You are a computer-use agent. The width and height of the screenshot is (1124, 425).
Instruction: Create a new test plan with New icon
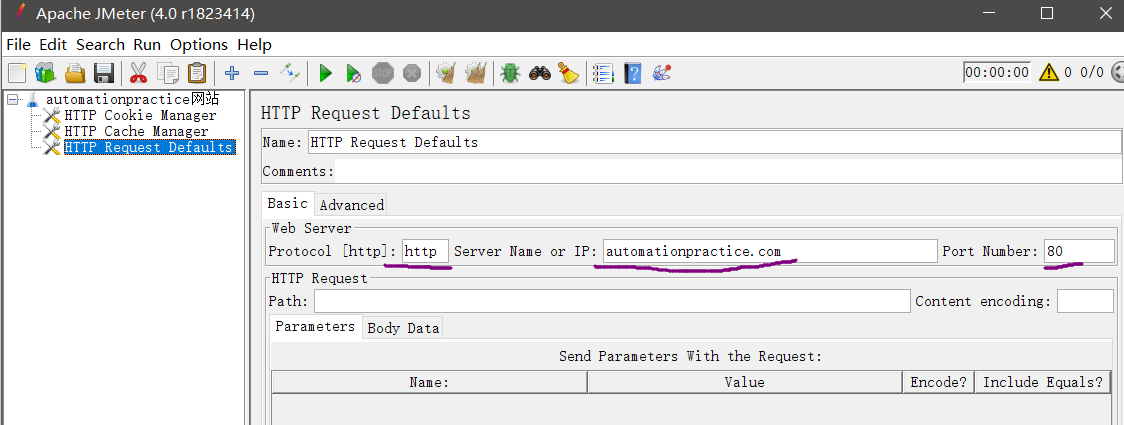point(16,72)
